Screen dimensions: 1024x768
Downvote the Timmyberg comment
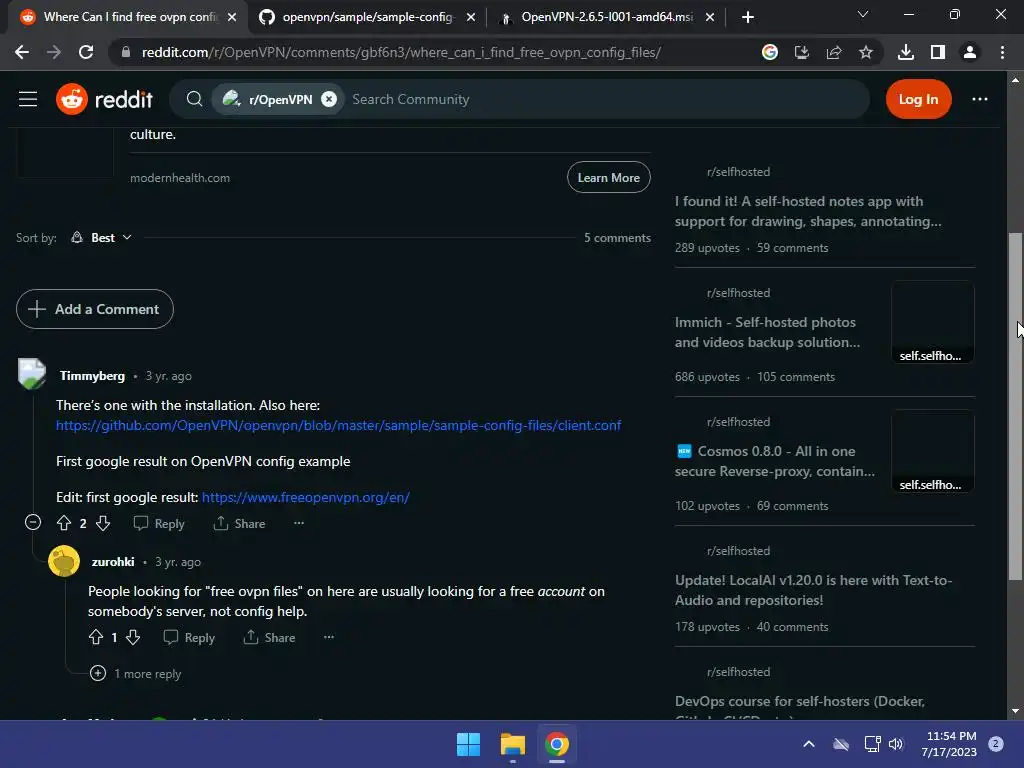103,523
